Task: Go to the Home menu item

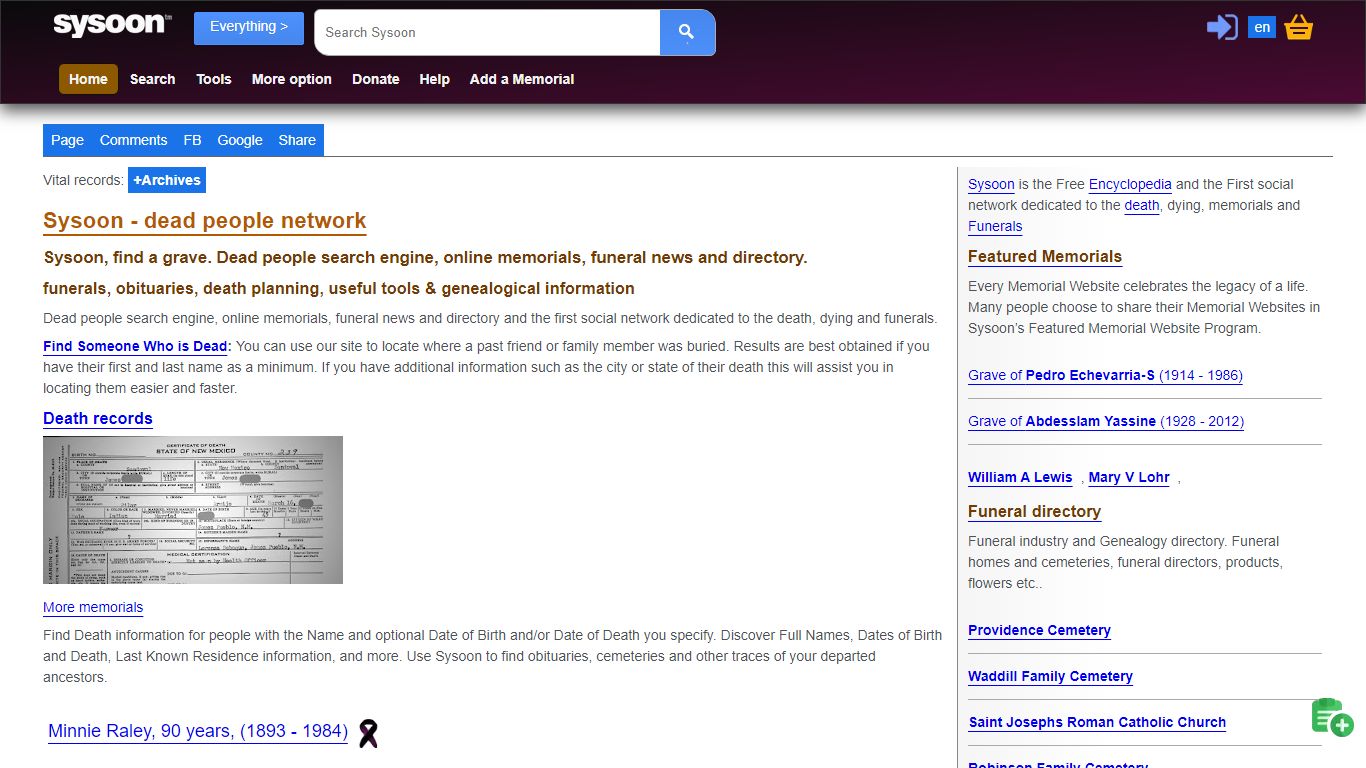Action: (88, 79)
